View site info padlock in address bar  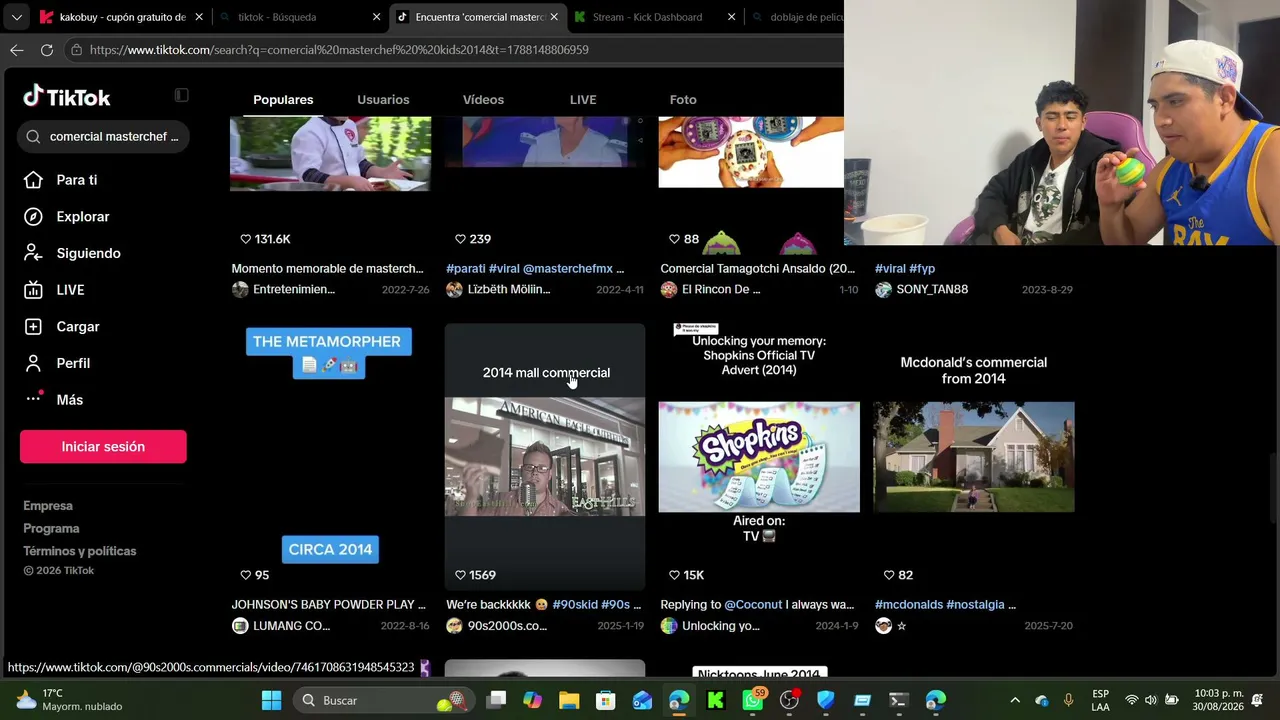(x=77, y=50)
